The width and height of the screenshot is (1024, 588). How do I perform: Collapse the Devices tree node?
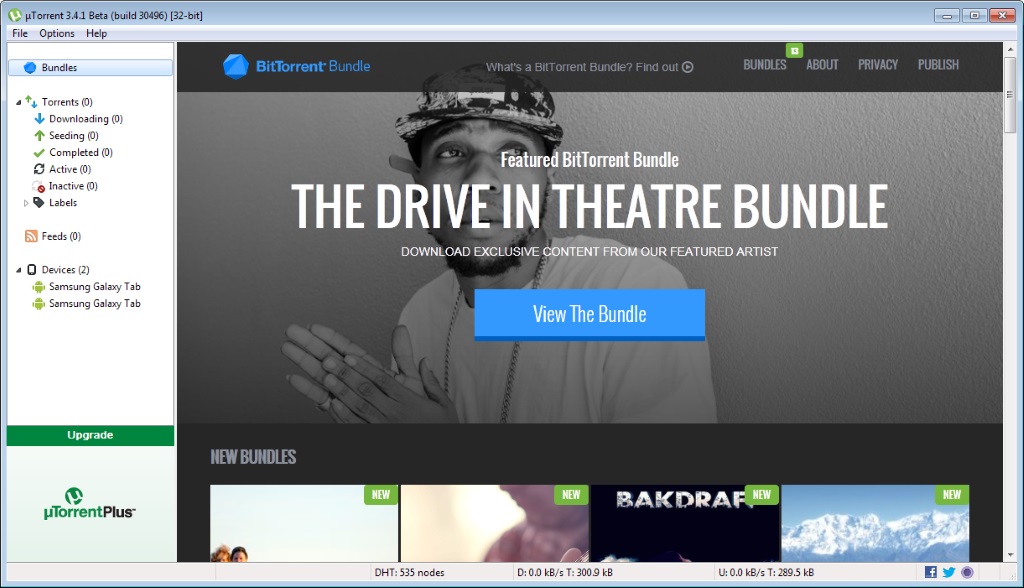(18, 270)
